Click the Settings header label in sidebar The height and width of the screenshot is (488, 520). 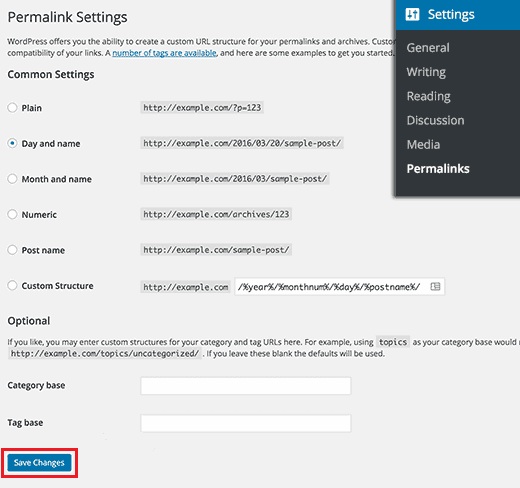[451, 14]
